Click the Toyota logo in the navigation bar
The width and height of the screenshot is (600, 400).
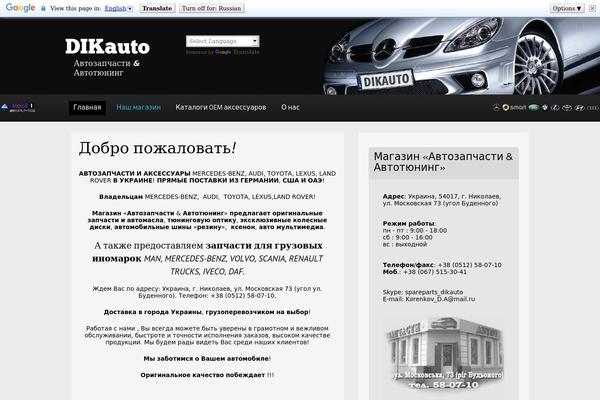567,108
